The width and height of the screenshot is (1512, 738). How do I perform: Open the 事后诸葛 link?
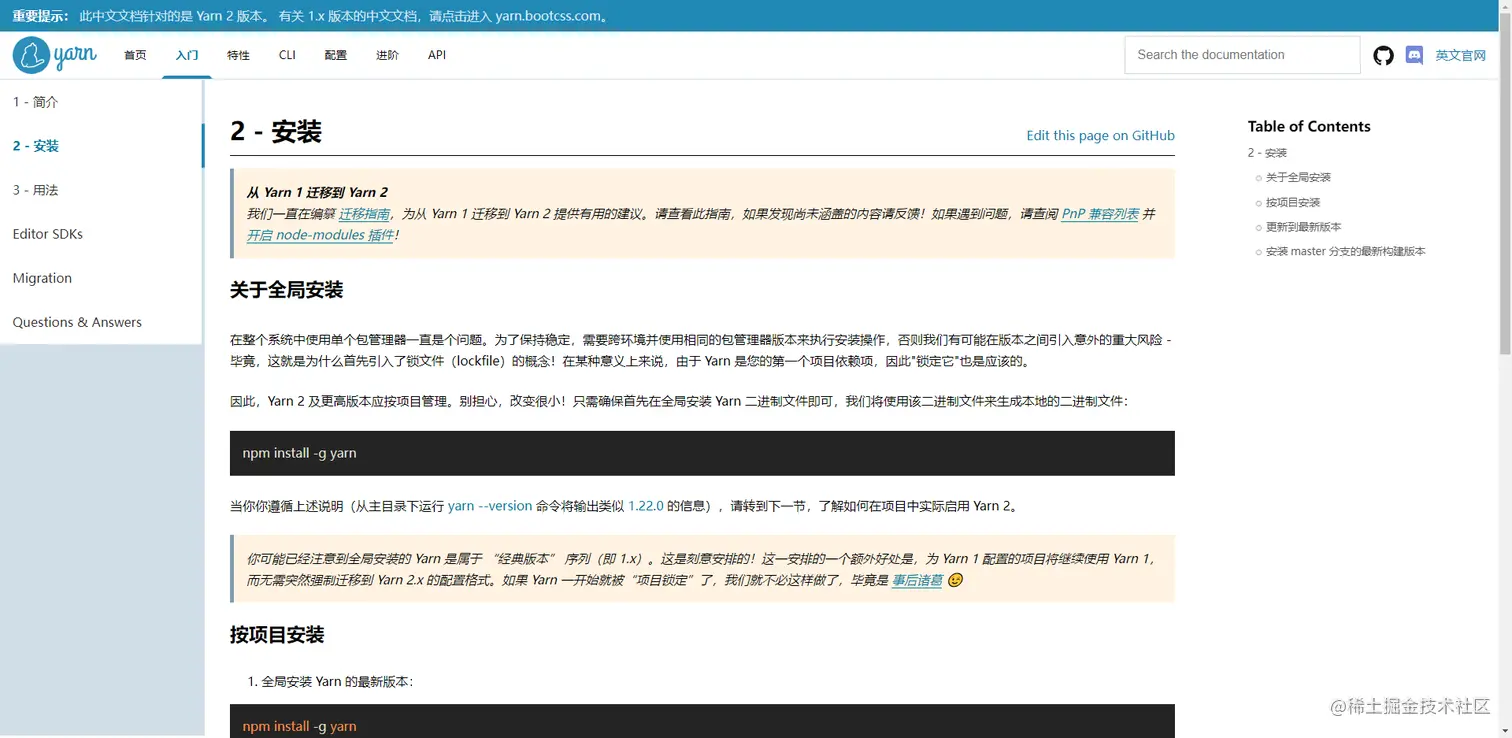[x=917, y=580]
